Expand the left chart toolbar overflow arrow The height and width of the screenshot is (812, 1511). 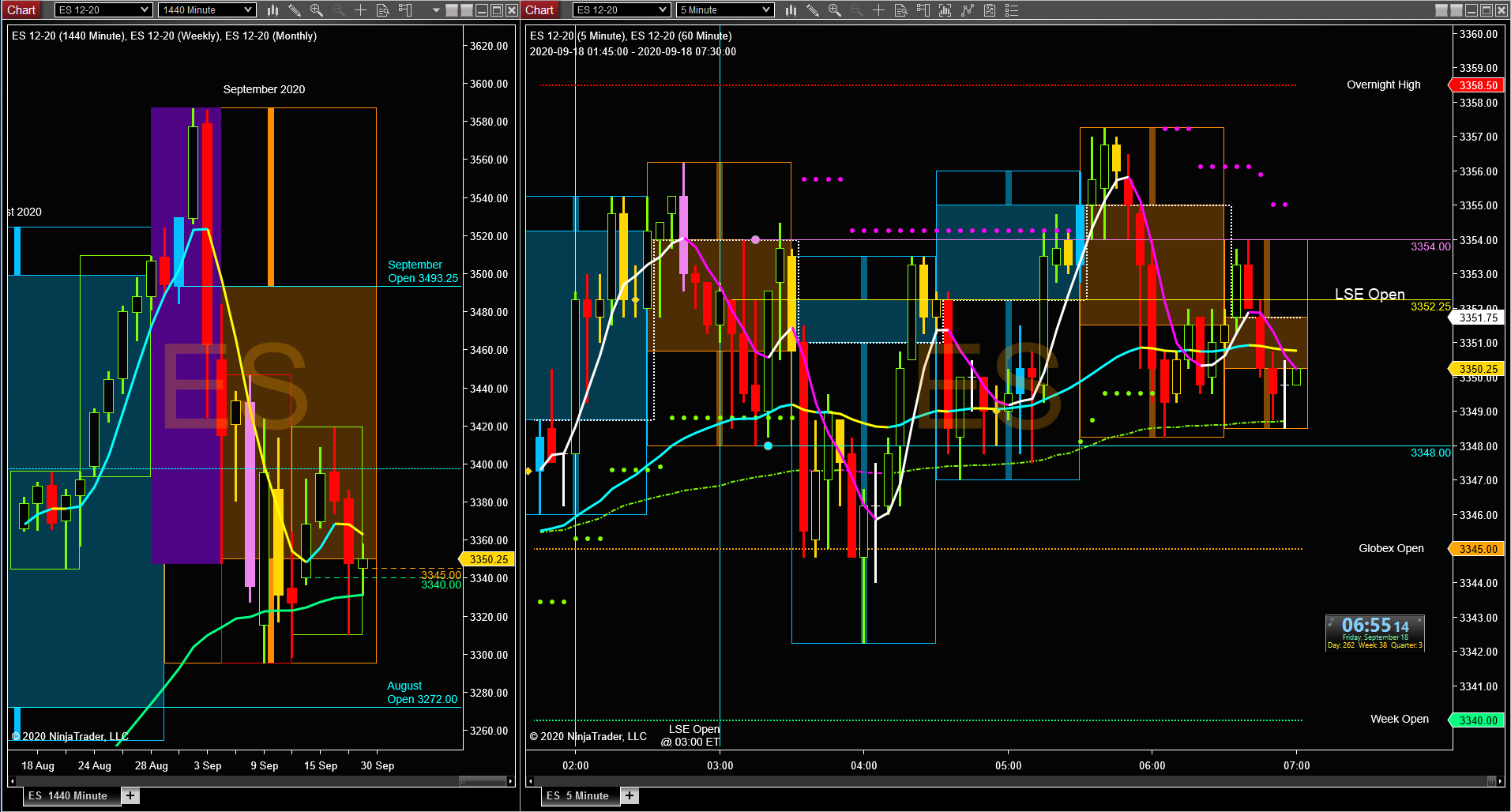(436, 10)
